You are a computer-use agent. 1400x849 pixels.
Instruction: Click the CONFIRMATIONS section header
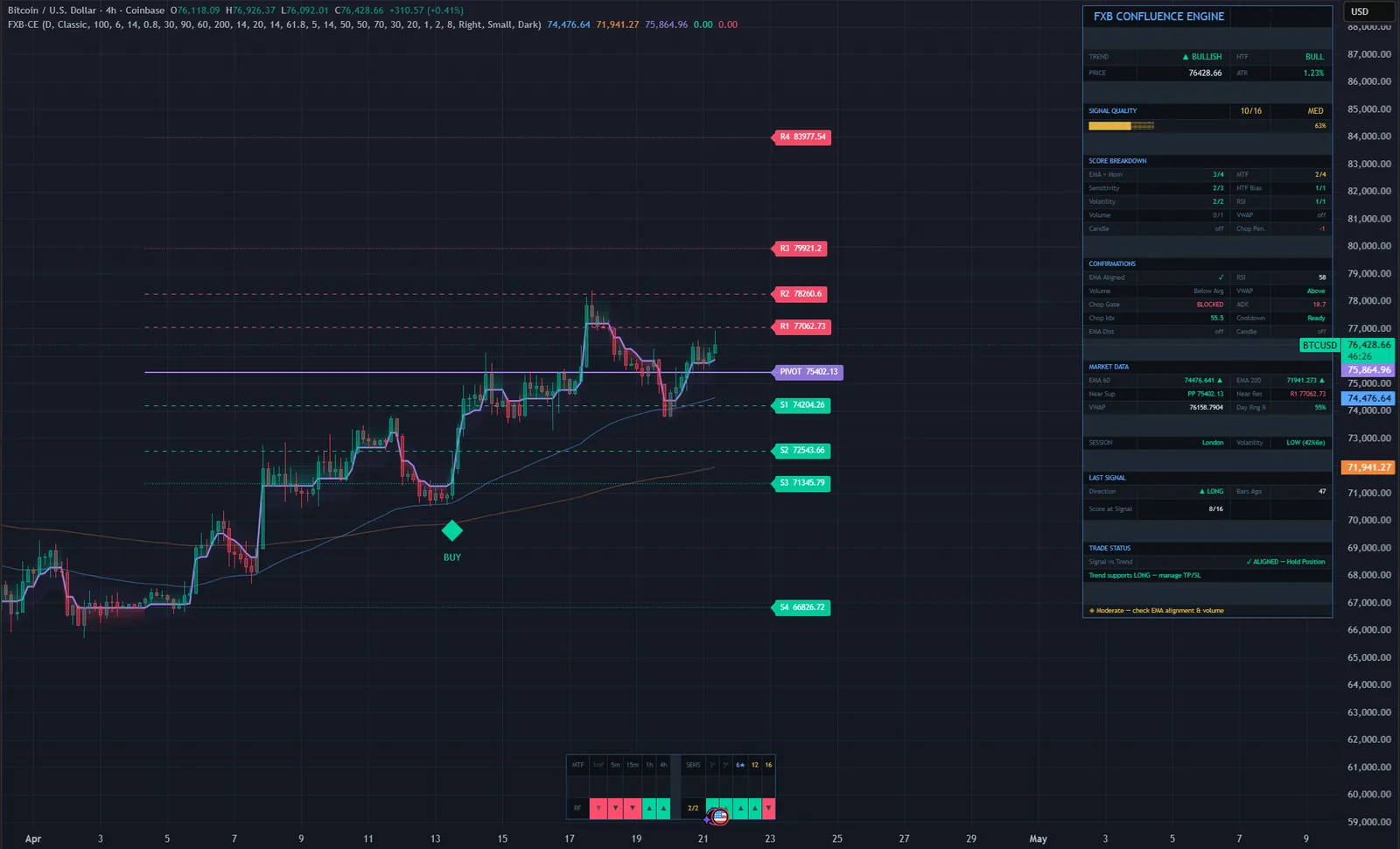1112,263
